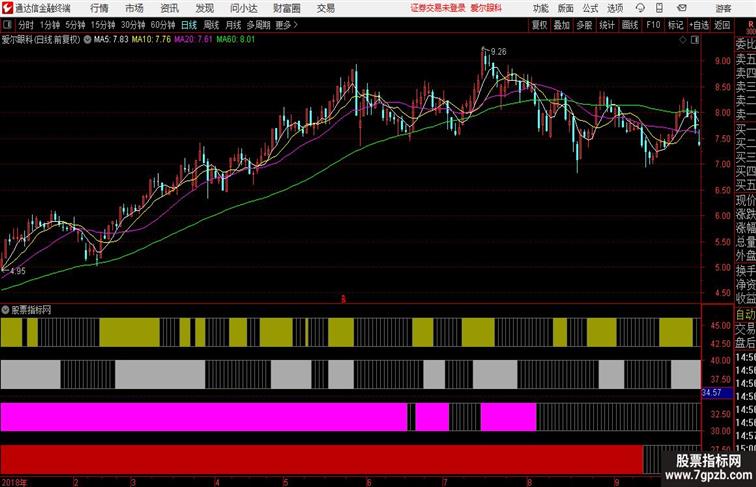The height and width of the screenshot is (487, 756).
Task: Click the 复权 button
Action: (540, 25)
